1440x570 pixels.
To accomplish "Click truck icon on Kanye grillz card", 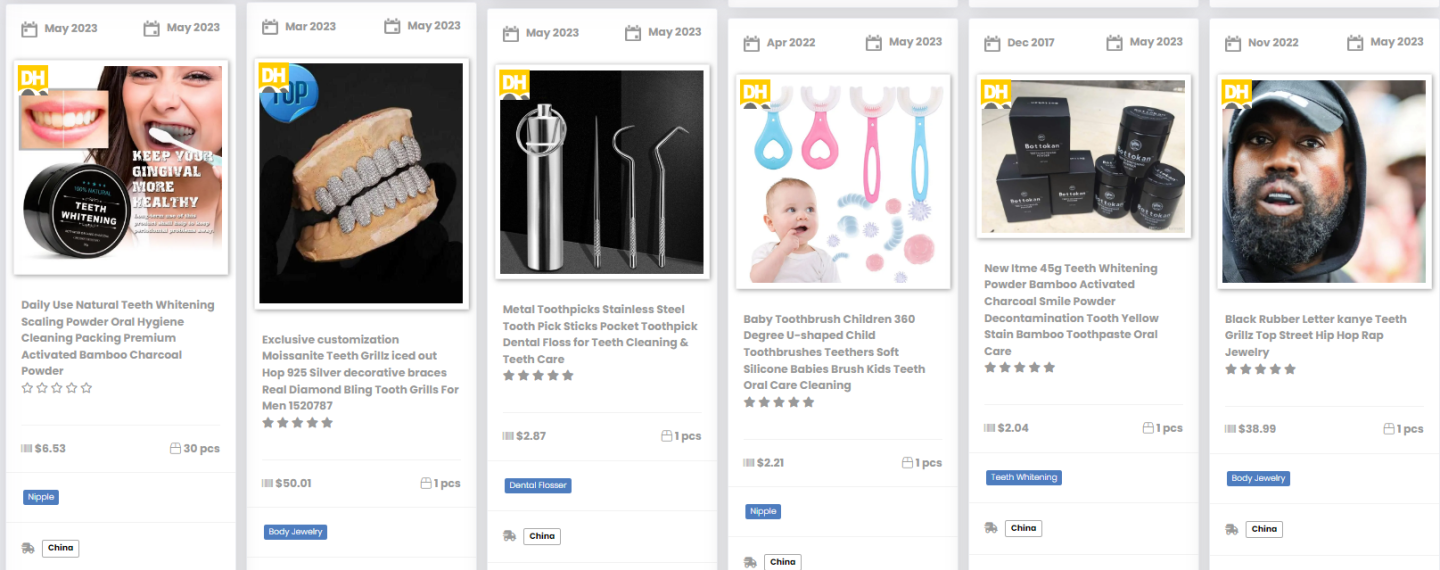I will [x=1232, y=529].
